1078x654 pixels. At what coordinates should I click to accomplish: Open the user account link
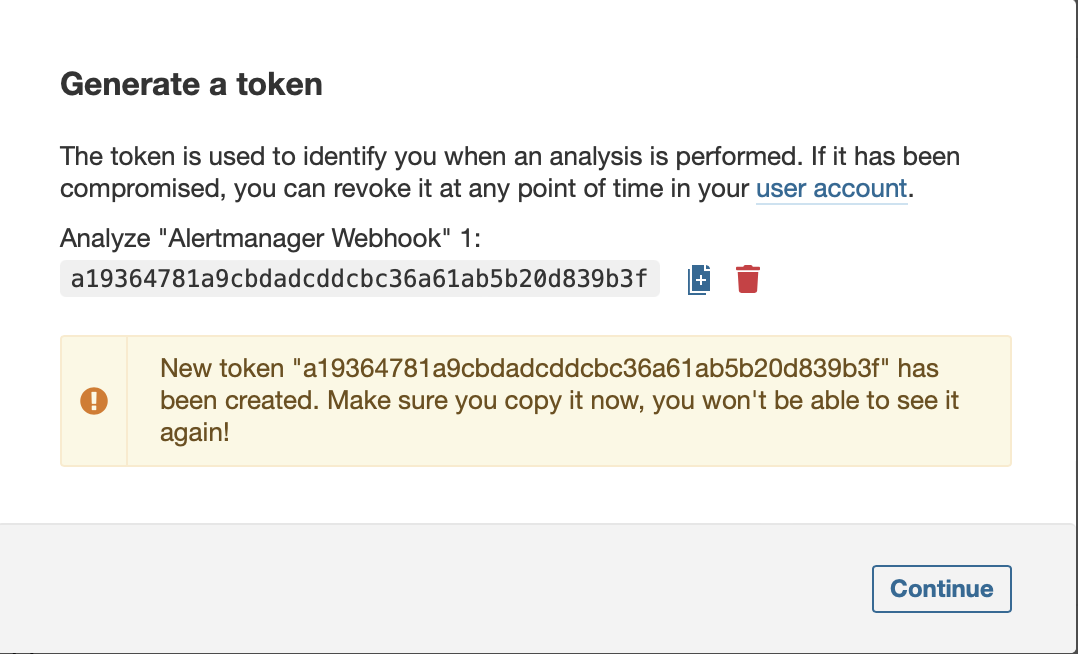click(831, 188)
